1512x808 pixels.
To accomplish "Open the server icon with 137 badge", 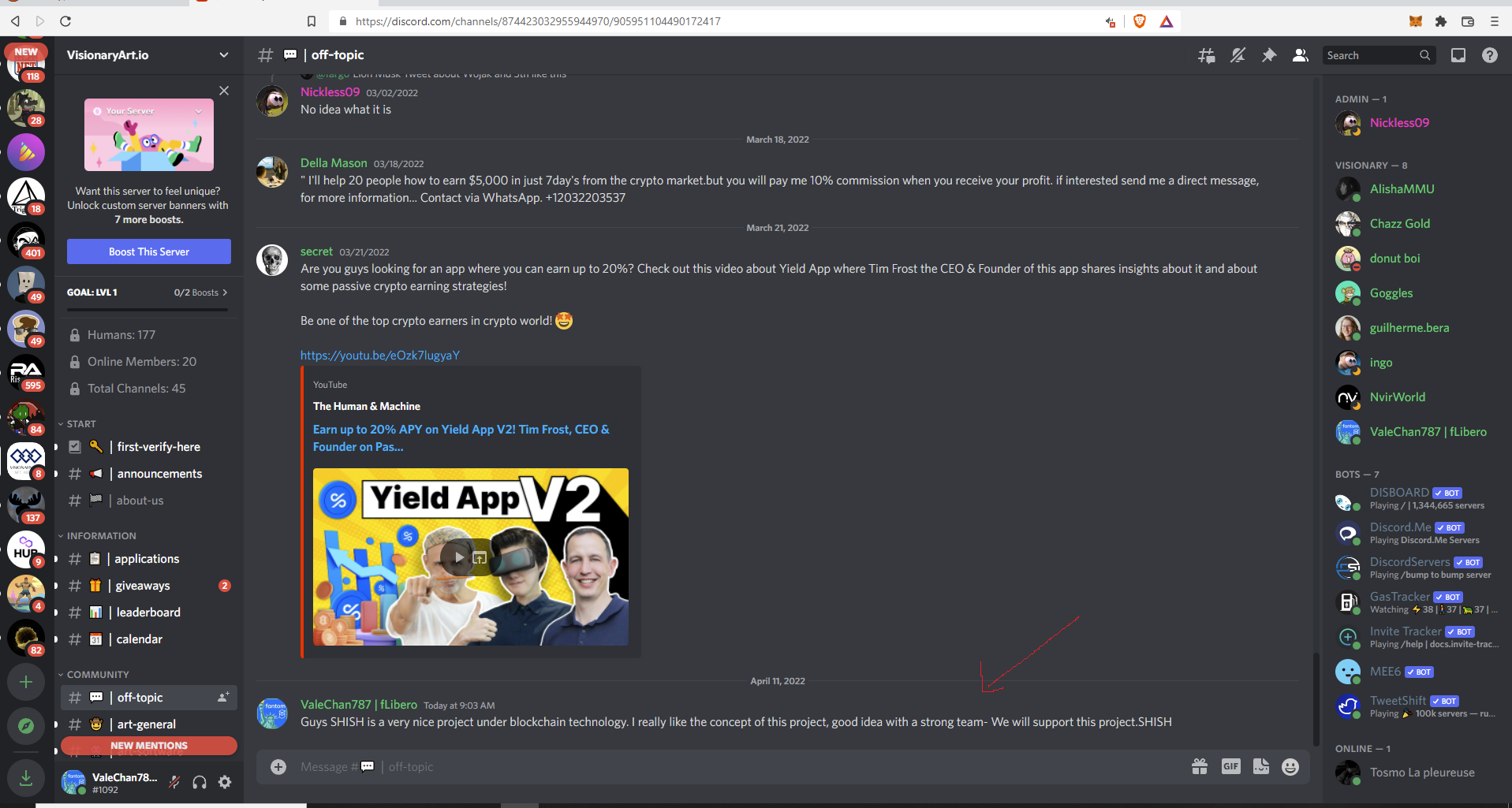I will pos(26,505).
